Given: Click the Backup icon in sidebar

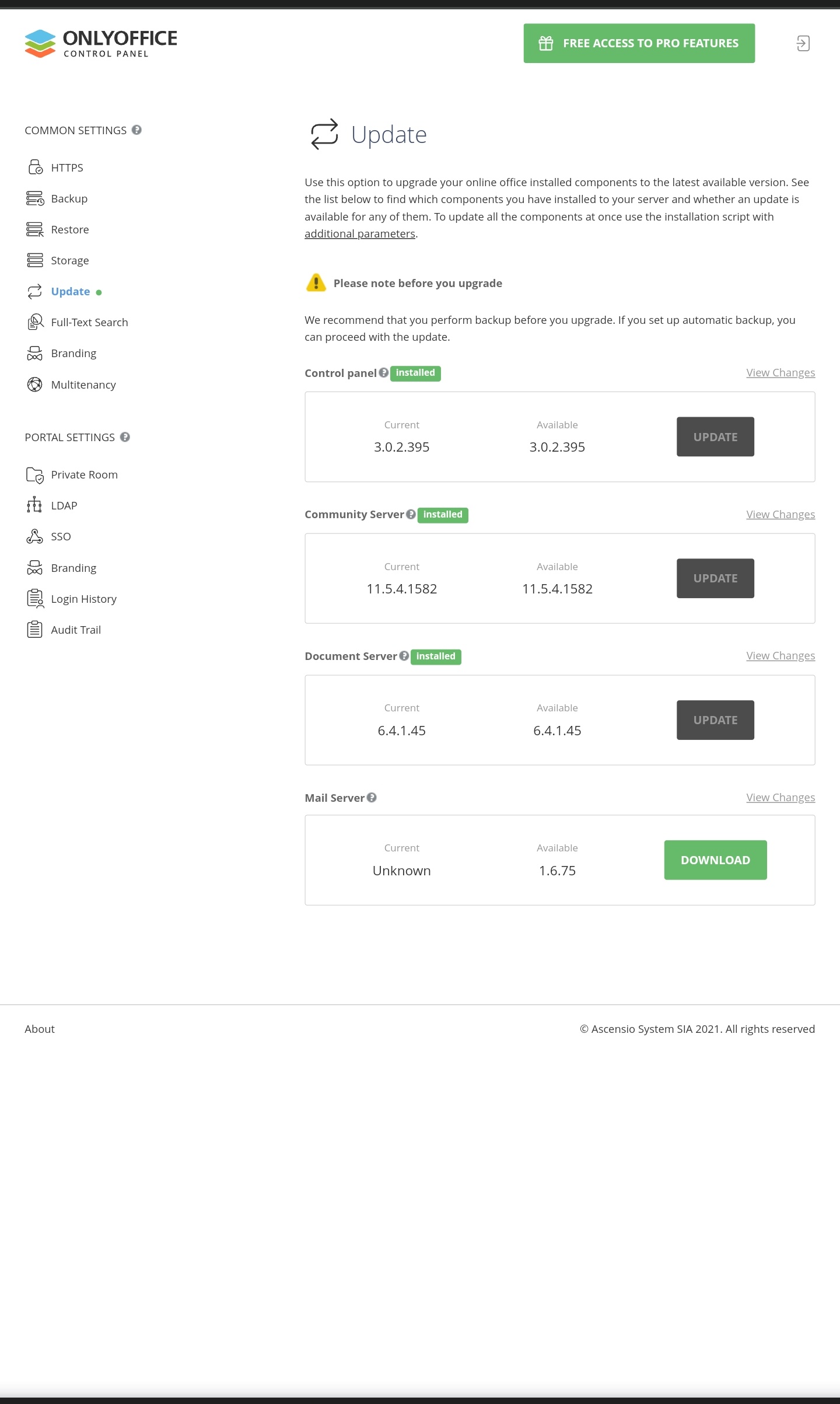Looking at the screenshot, I should tap(35, 198).
